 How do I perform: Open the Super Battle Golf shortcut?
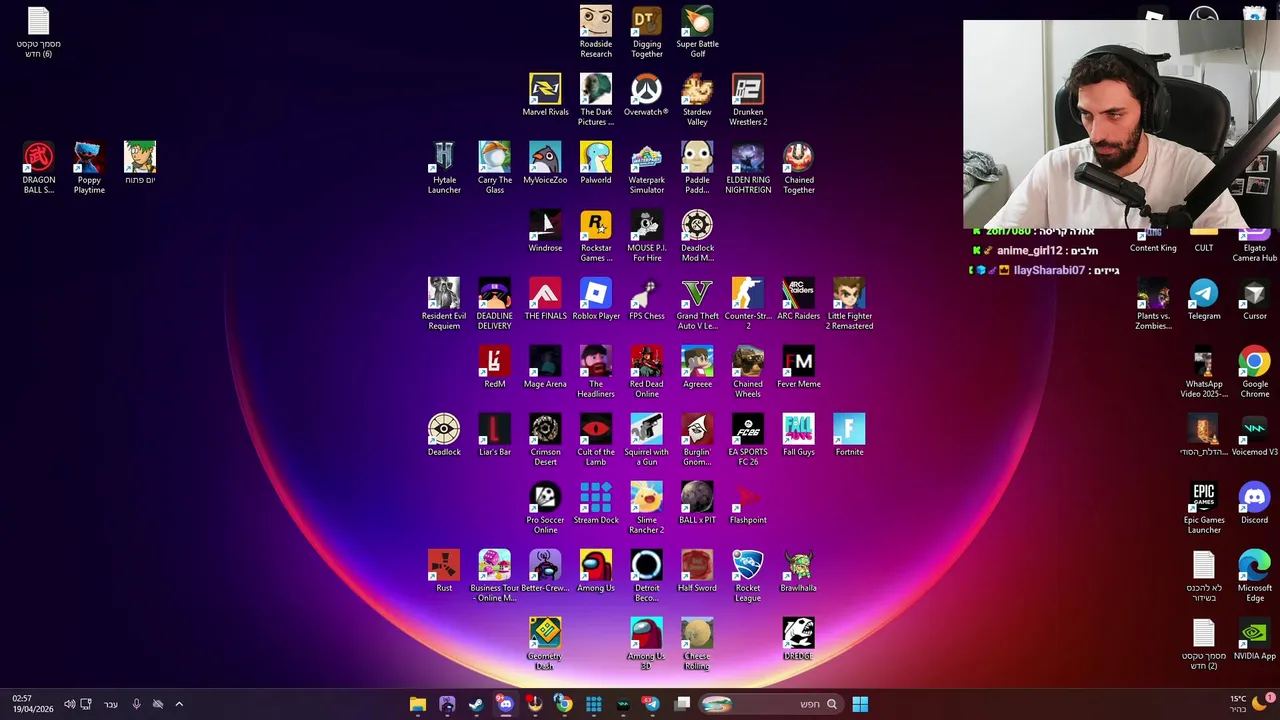point(697,32)
